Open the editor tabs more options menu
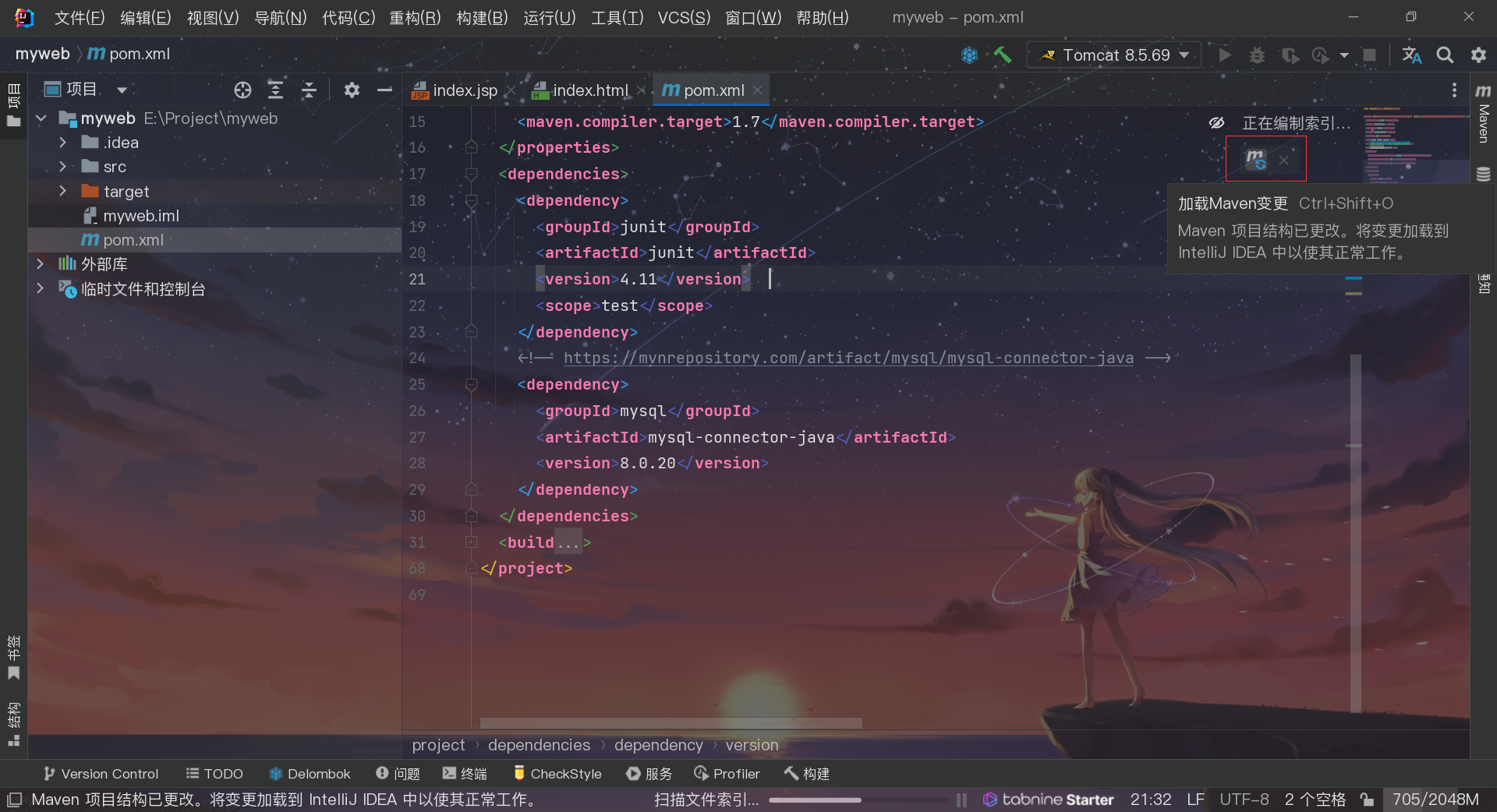 1454,90
